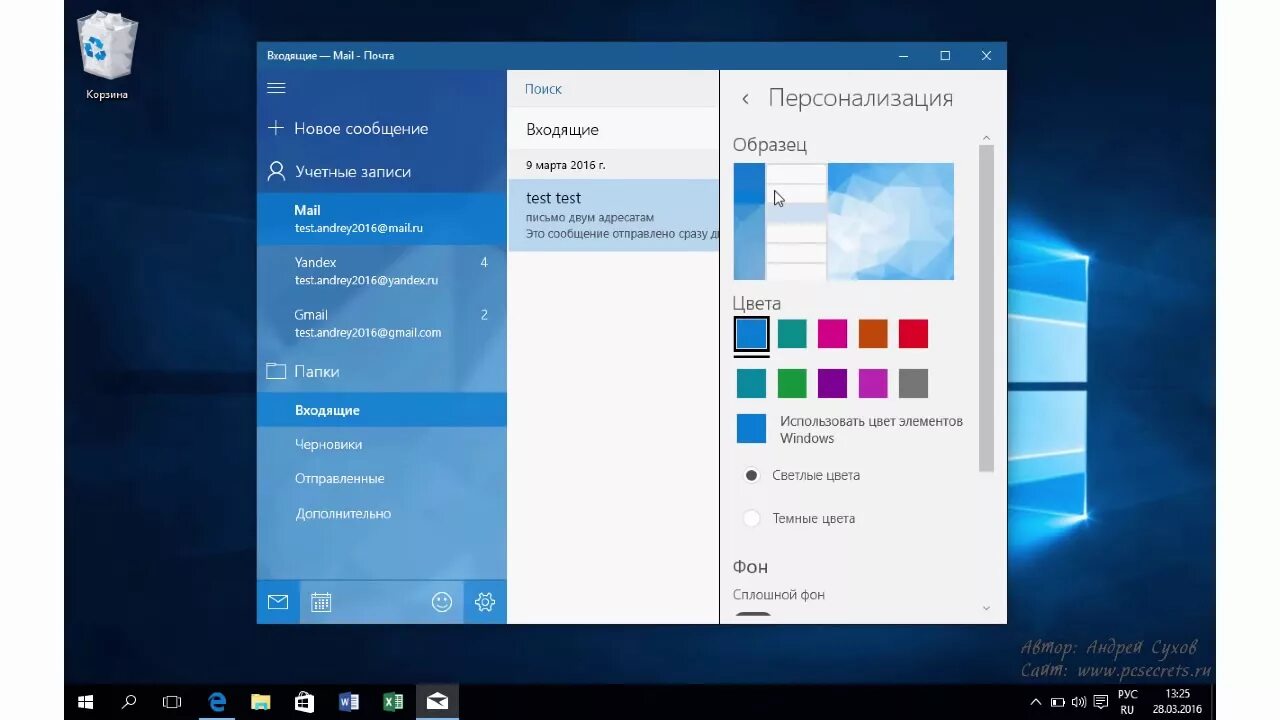The height and width of the screenshot is (720, 1280).
Task: Open Windows Store from taskbar
Action: [x=305, y=702]
